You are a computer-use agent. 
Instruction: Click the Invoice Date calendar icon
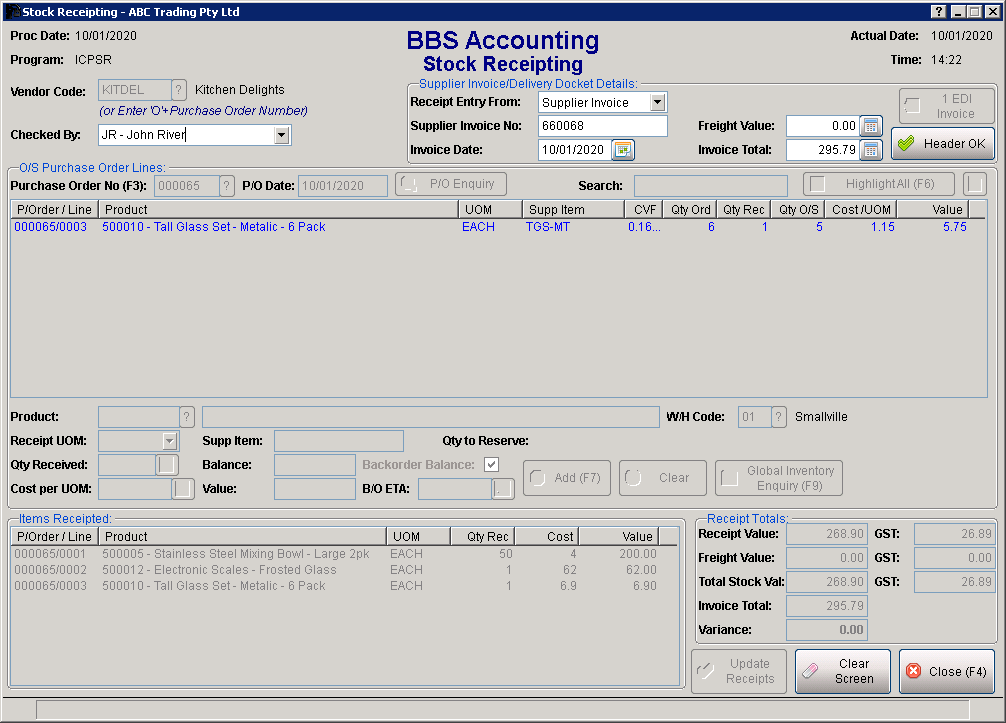[x=624, y=150]
